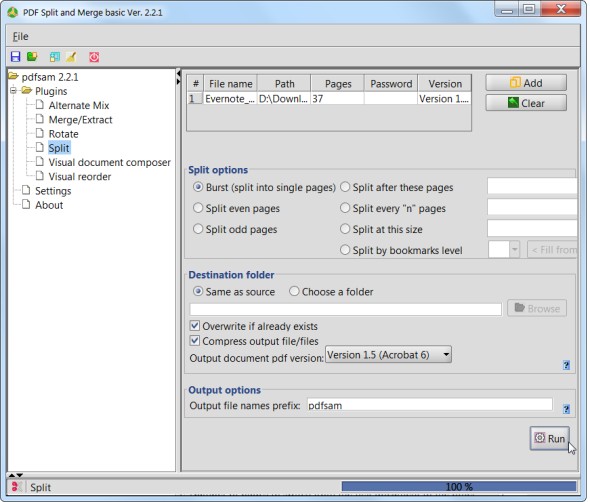Click the green Load environment icon

click(32, 57)
